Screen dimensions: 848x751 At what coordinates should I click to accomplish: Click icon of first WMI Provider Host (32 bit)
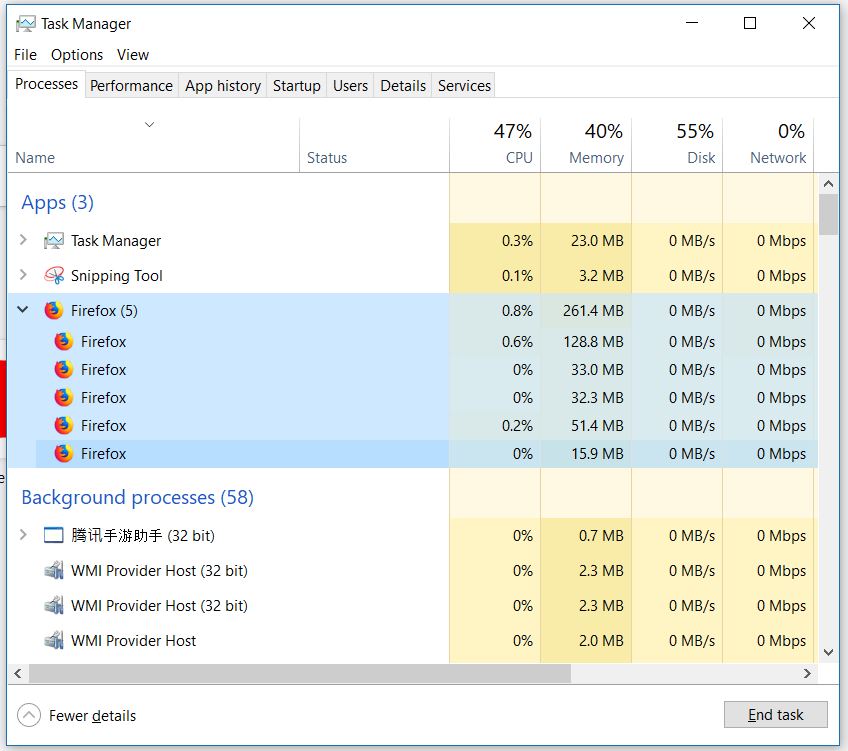click(x=54, y=570)
